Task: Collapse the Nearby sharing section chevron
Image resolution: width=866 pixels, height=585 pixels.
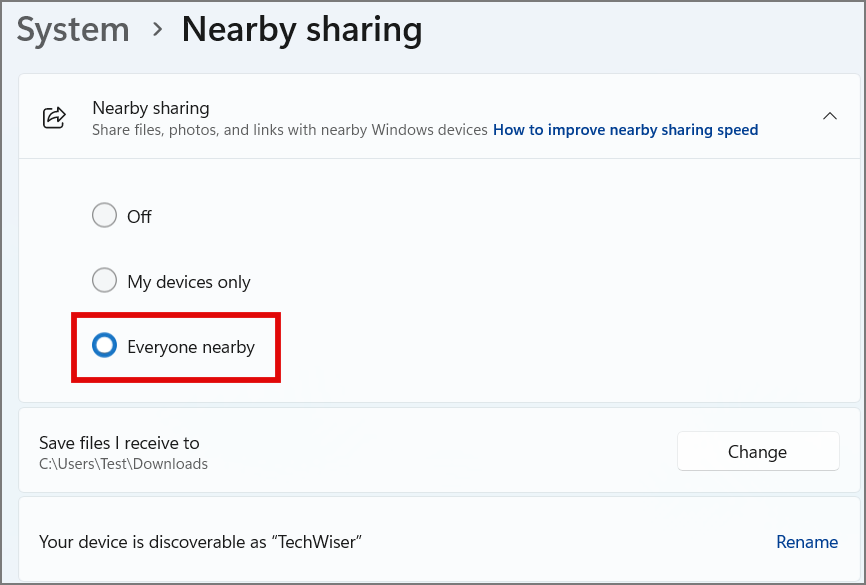Action: coord(829,117)
